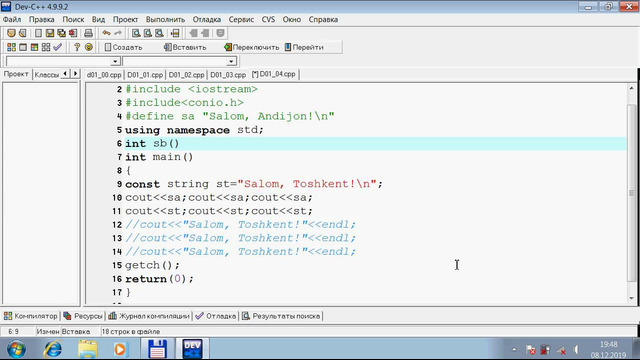Create a new blank source file icon
This screenshot has width=640, height=360.
[38, 33]
